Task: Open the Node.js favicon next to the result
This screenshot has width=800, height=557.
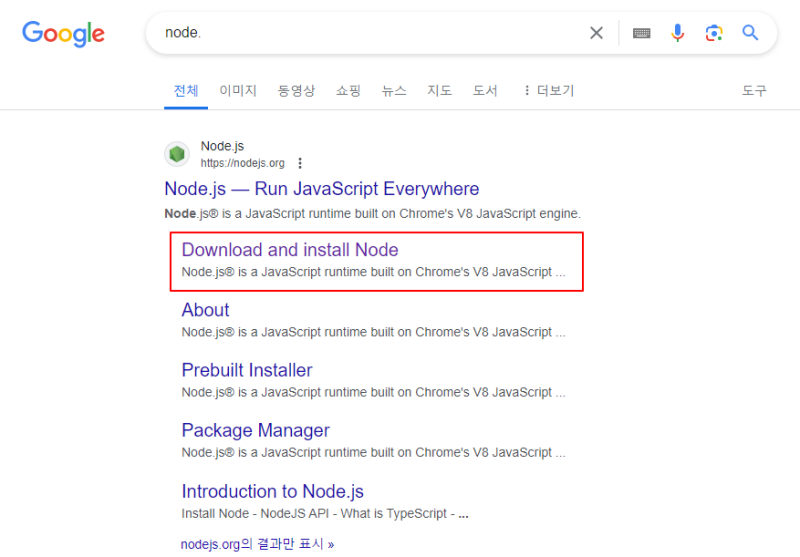Action: tap(177, 154)
